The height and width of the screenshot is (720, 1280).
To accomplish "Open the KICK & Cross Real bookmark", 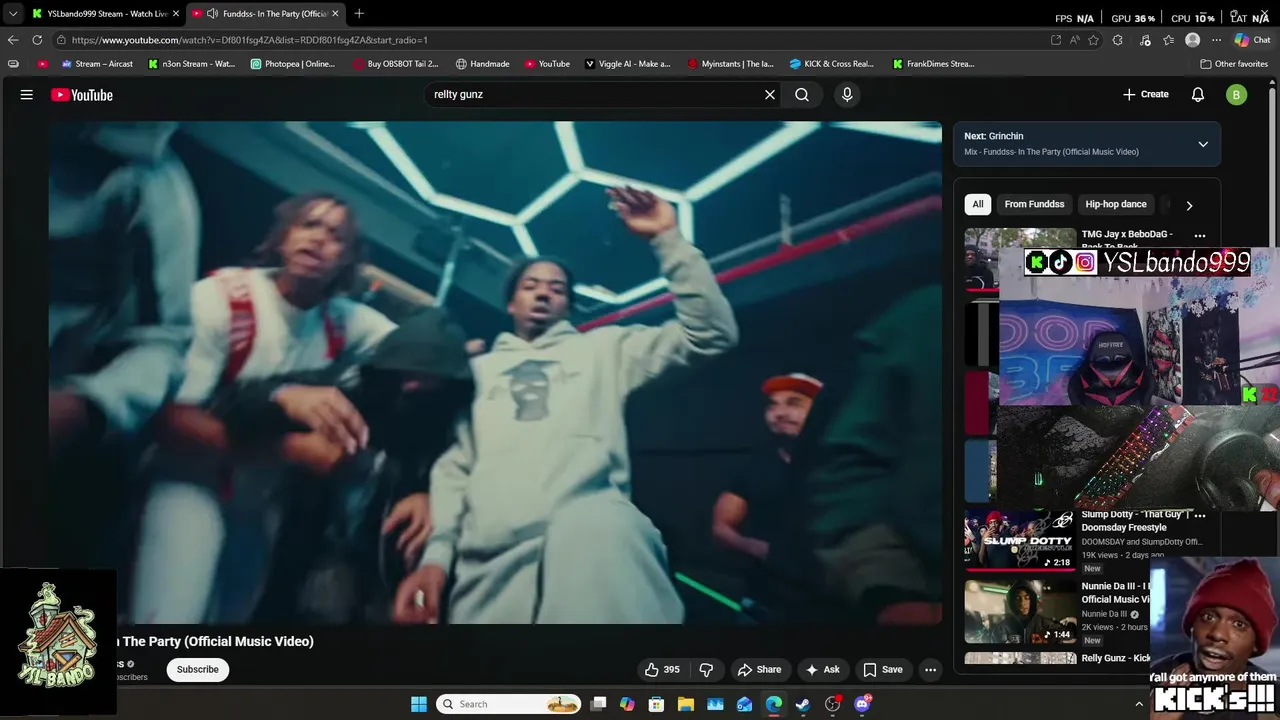I will coord(831,64).
